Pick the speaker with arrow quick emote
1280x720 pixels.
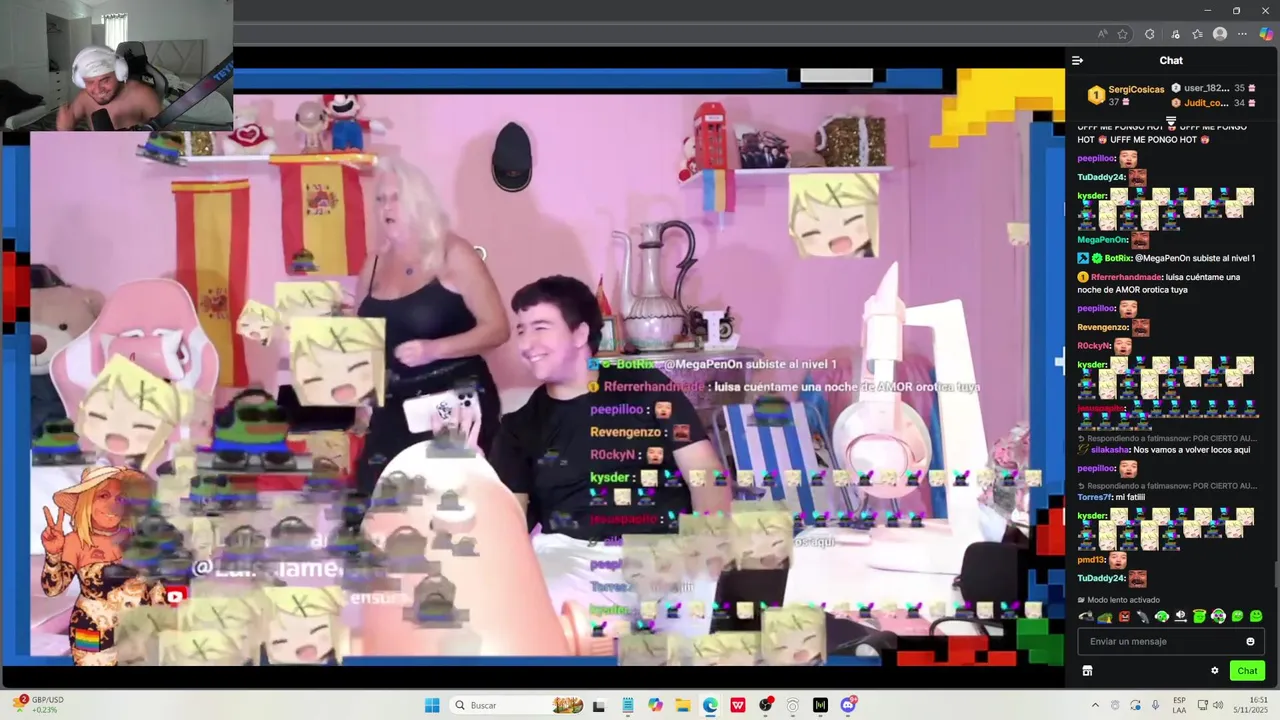coord(1181,617)
